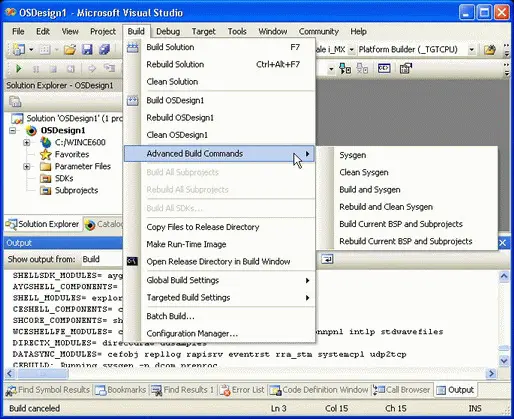The height and width of the screenshot is (419, 514).
Task: Click the green Start Debugging arrow
Action: pos(19,69)
